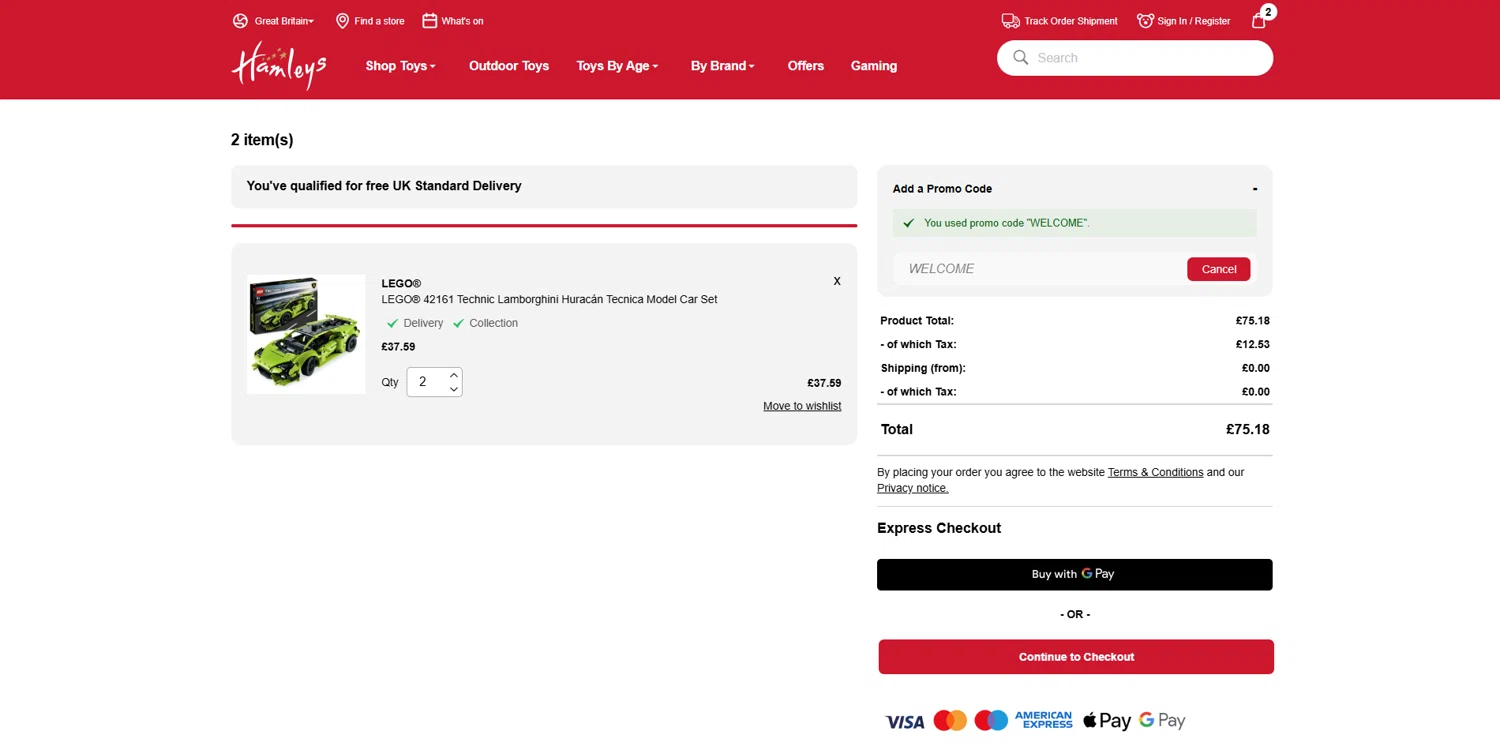Image resolution: width=1500 pixels, height=746 pixels.
Task: Decrease quantity with the down arrow
Action: [453, 389]
